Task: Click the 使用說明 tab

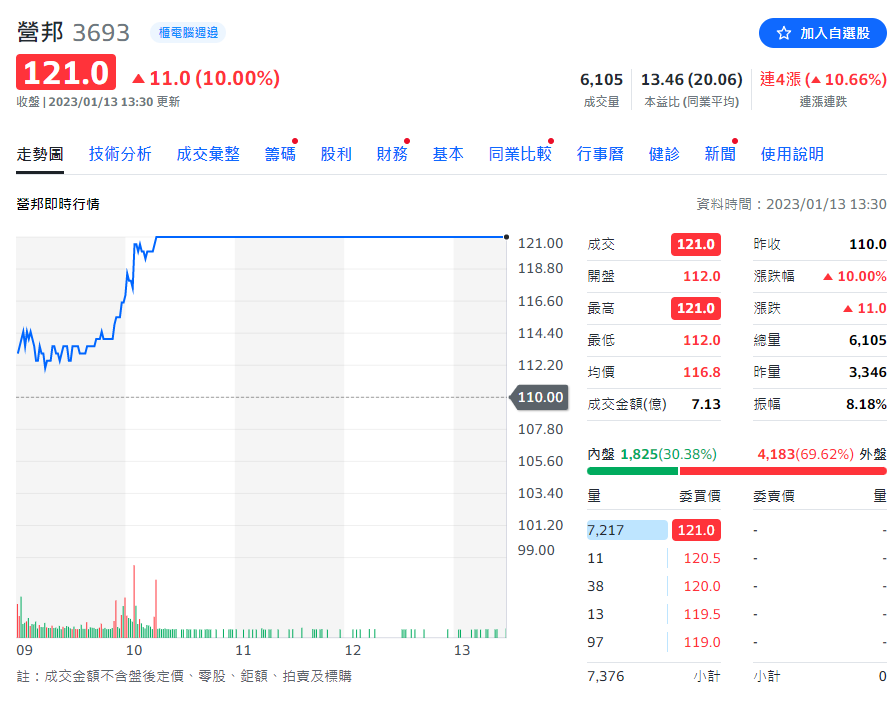Action: click(792, 154)
